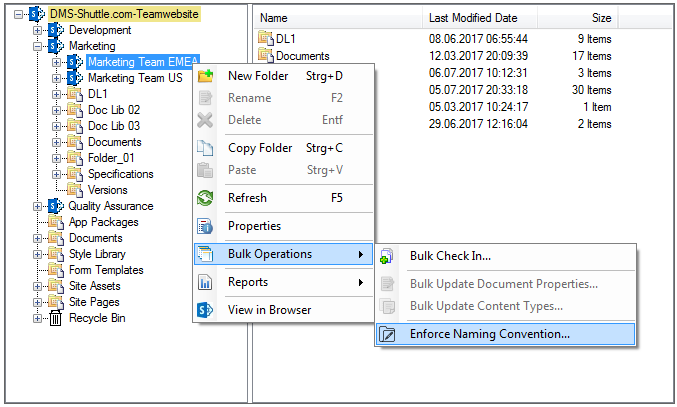Expand the Recycle Bin node
Viewport: 677px width, 407px height.
(38, 318)
